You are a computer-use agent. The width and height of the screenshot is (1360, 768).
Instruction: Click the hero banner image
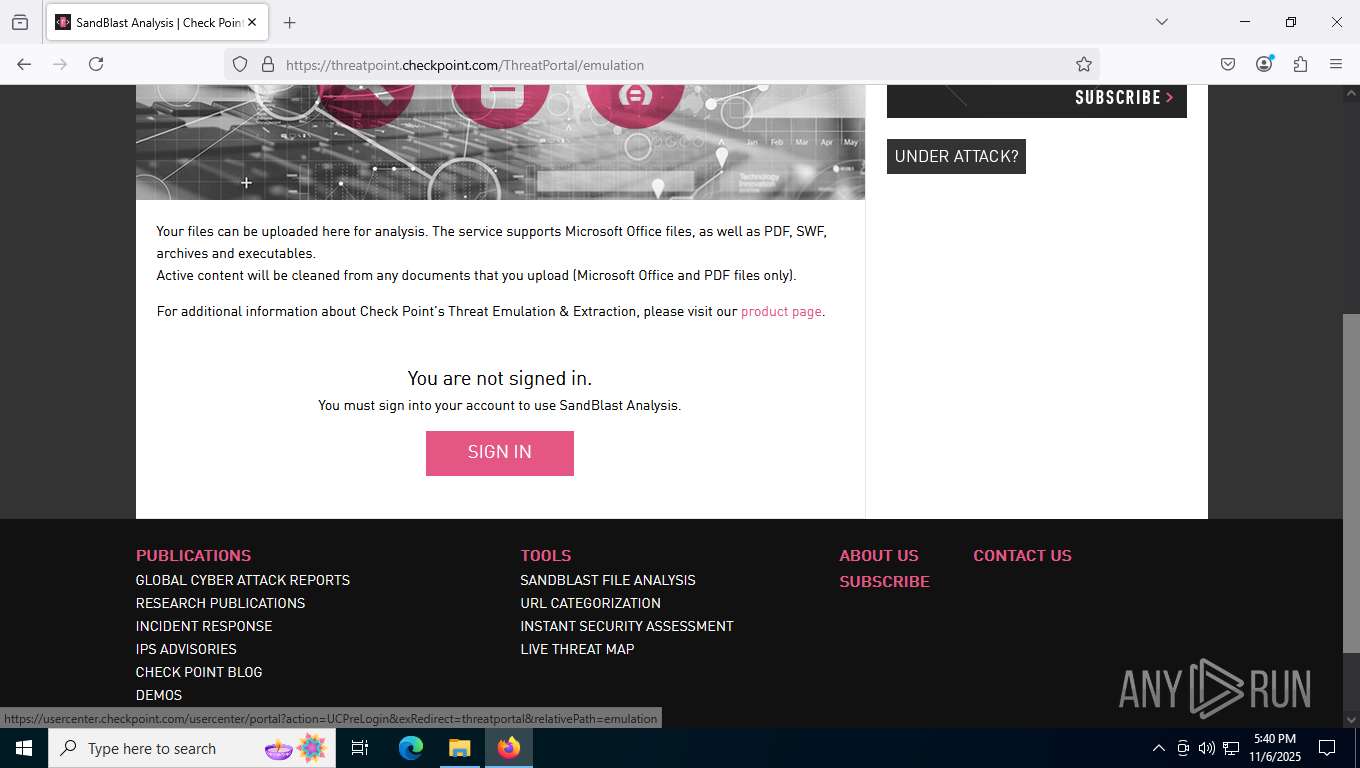pos(500,142)
